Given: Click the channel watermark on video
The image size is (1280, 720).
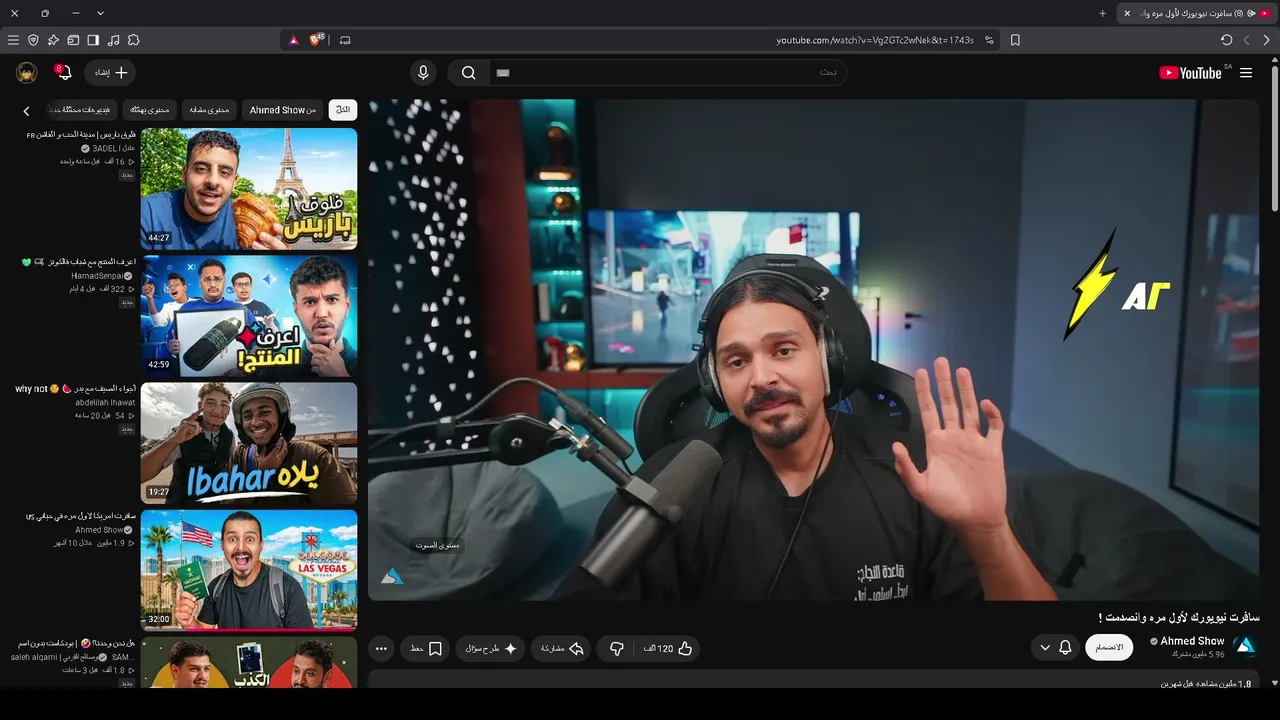Looking at the screenshot, I should click(392, 576).
